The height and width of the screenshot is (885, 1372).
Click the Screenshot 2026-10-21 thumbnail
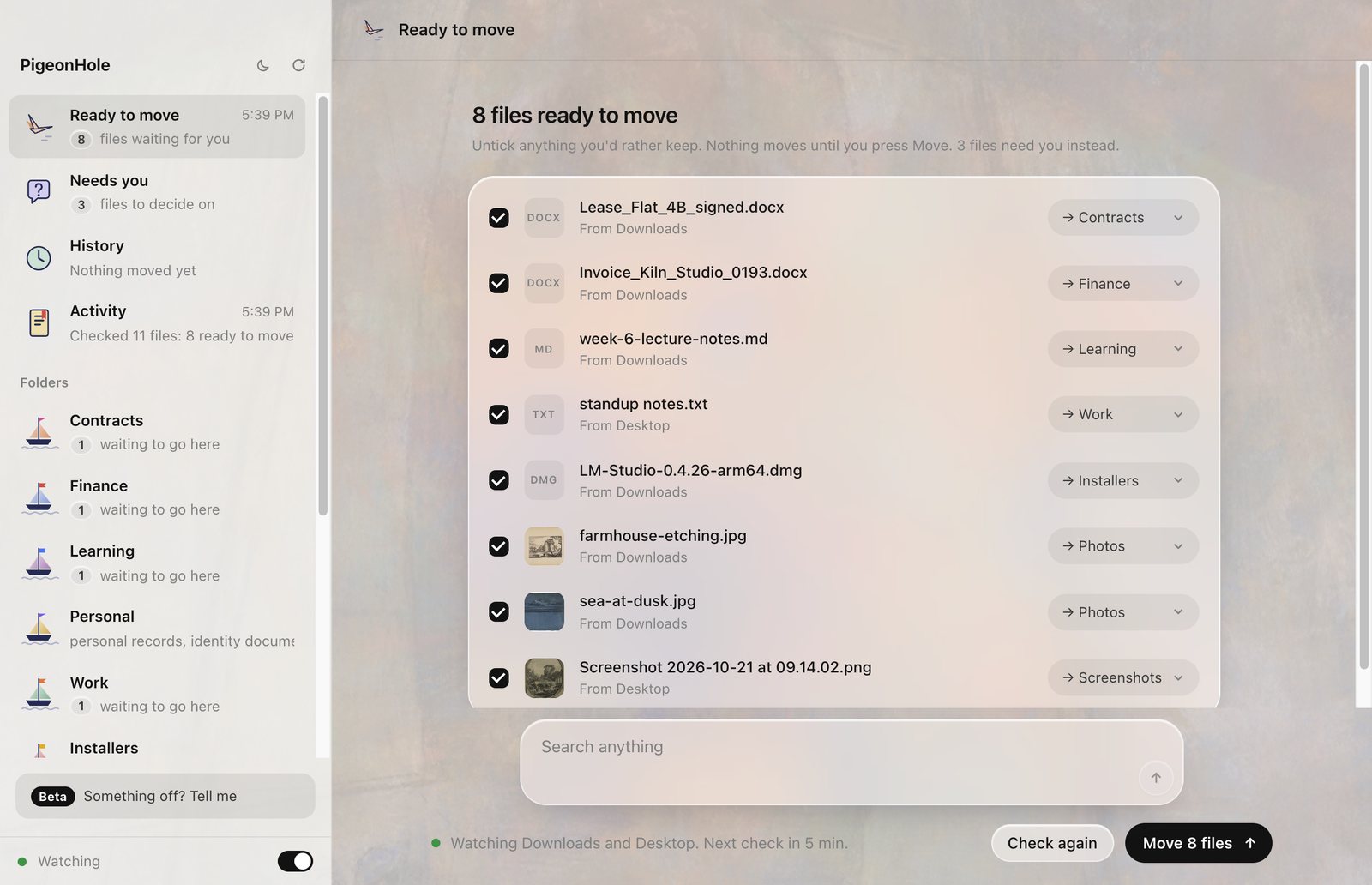click(544, 677)
